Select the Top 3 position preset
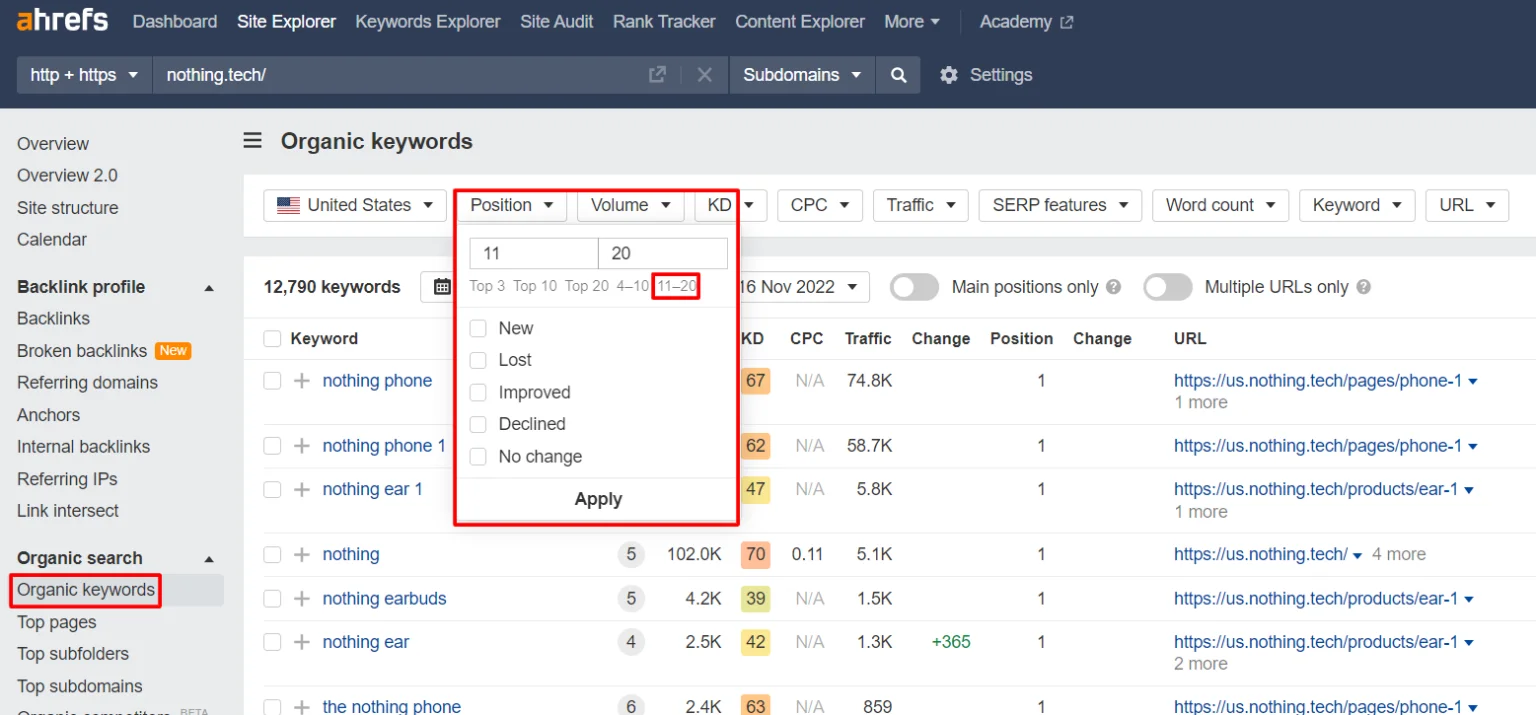The image size is (1536, 715). click(487, 286)
